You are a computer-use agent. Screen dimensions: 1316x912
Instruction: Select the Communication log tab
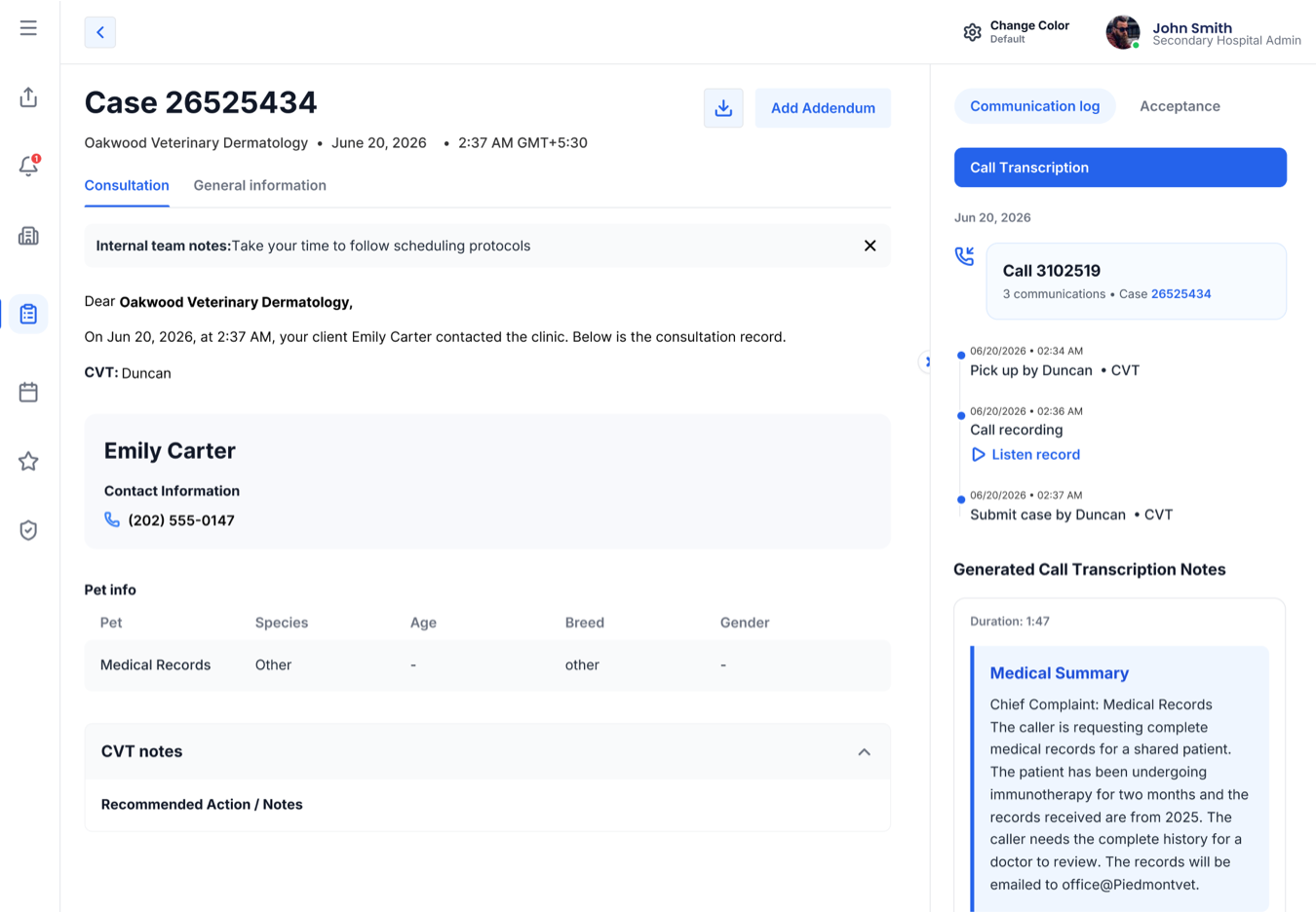pos(1034,106)
